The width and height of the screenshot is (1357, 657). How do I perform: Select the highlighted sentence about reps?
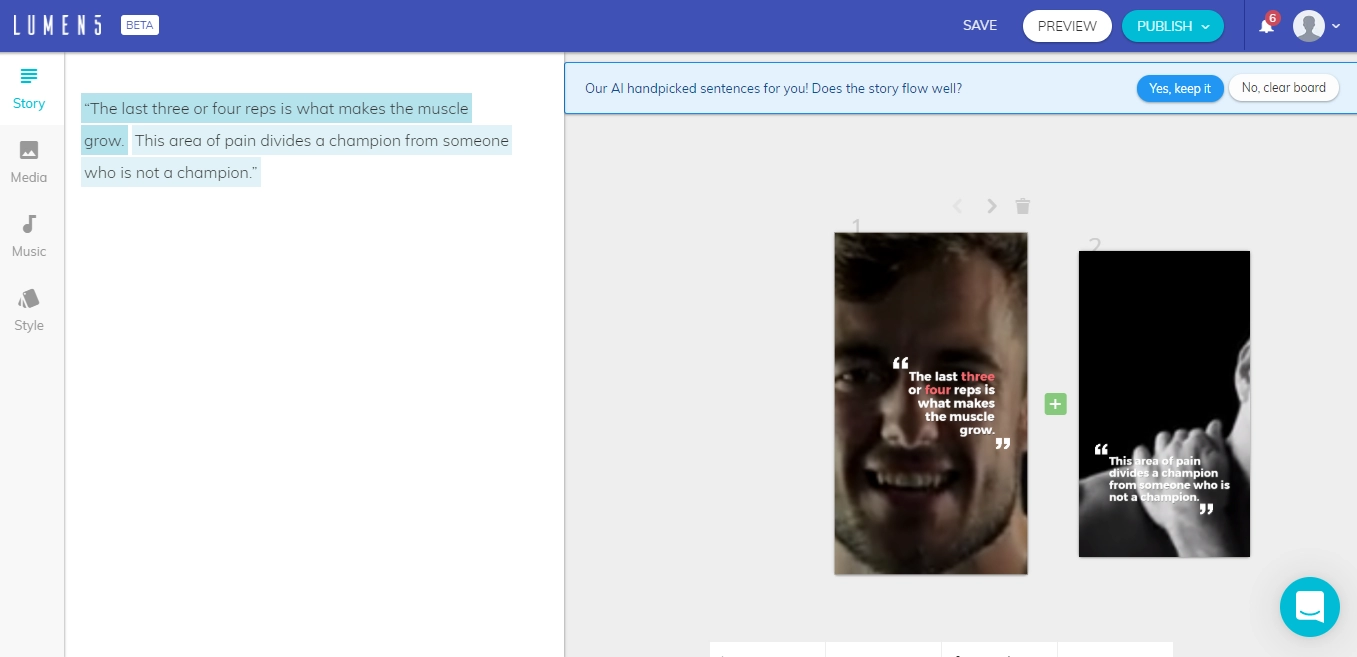276,124
